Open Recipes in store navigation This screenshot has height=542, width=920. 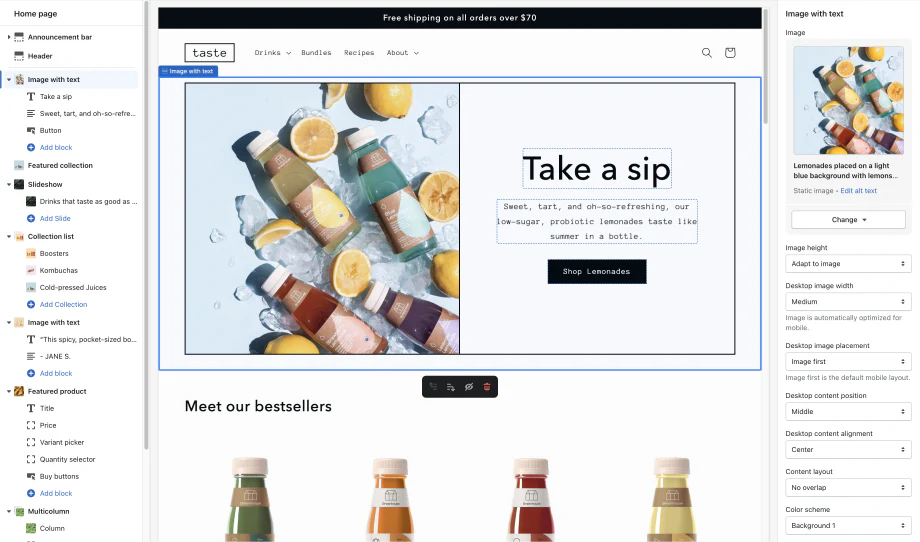pyautogui.click(x=359, y=53)
